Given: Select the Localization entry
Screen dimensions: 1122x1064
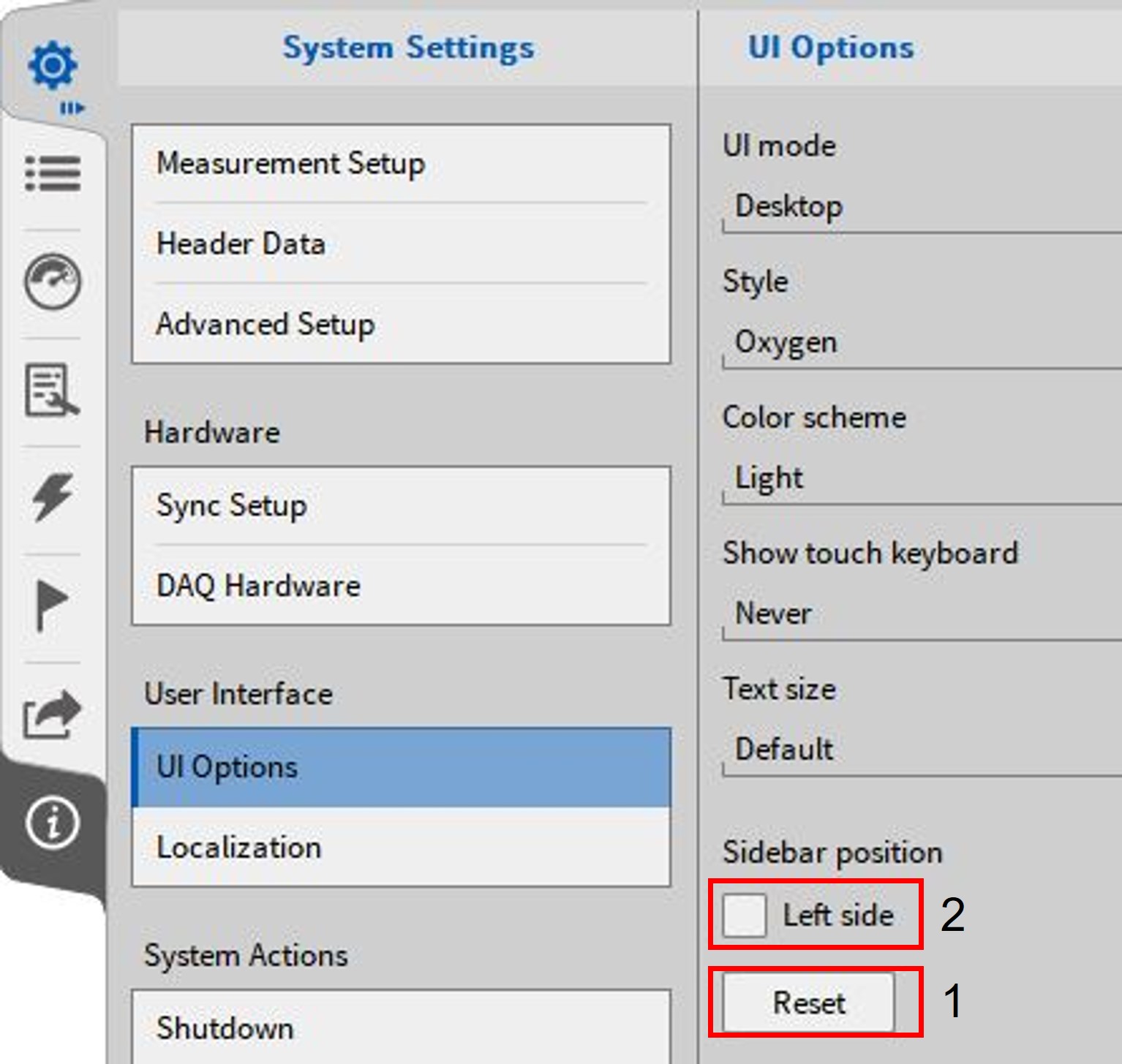Looking at the screenshot, I should [401, 848].
